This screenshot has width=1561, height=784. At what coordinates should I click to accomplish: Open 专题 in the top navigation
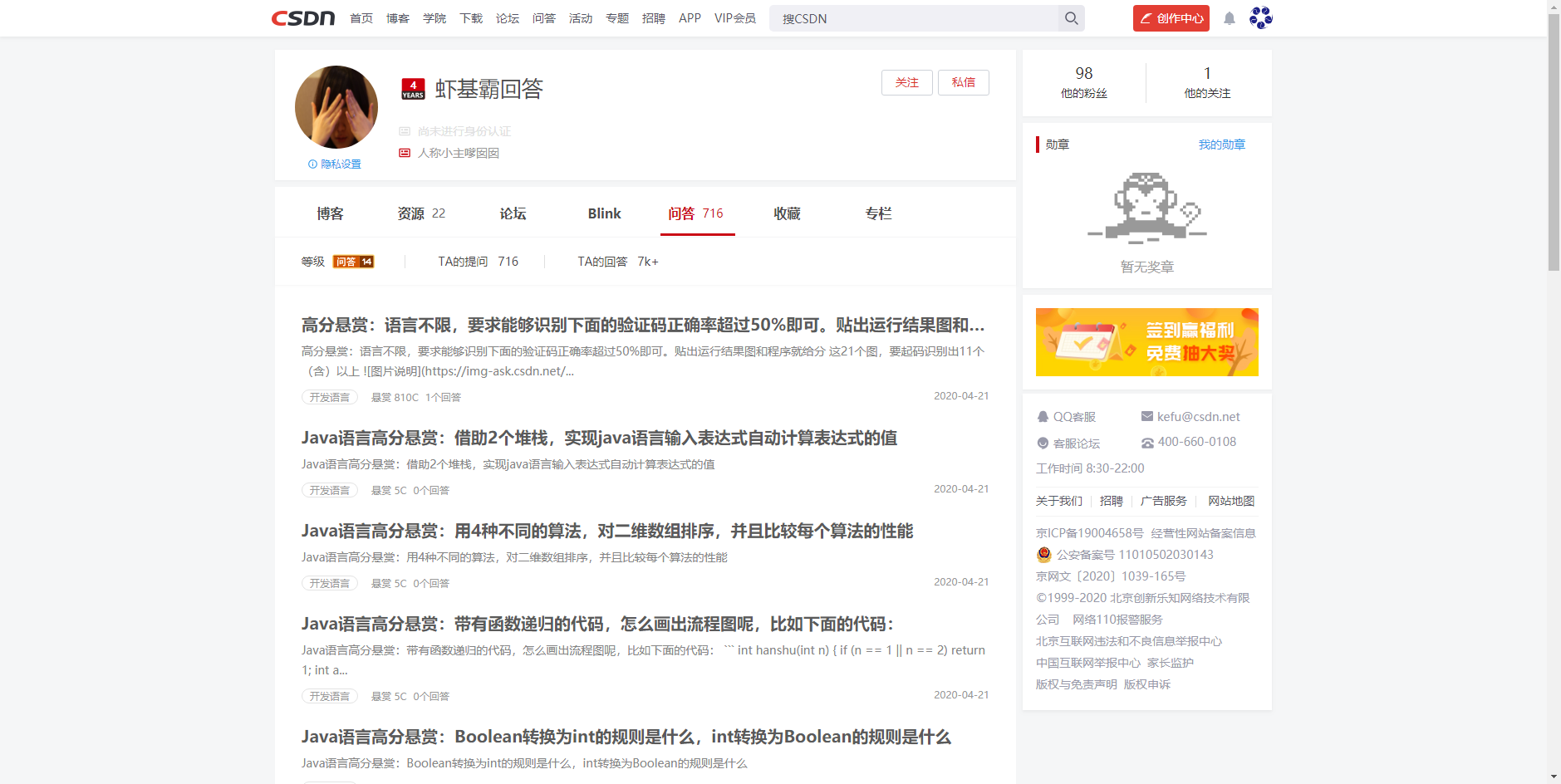point(617,18)
